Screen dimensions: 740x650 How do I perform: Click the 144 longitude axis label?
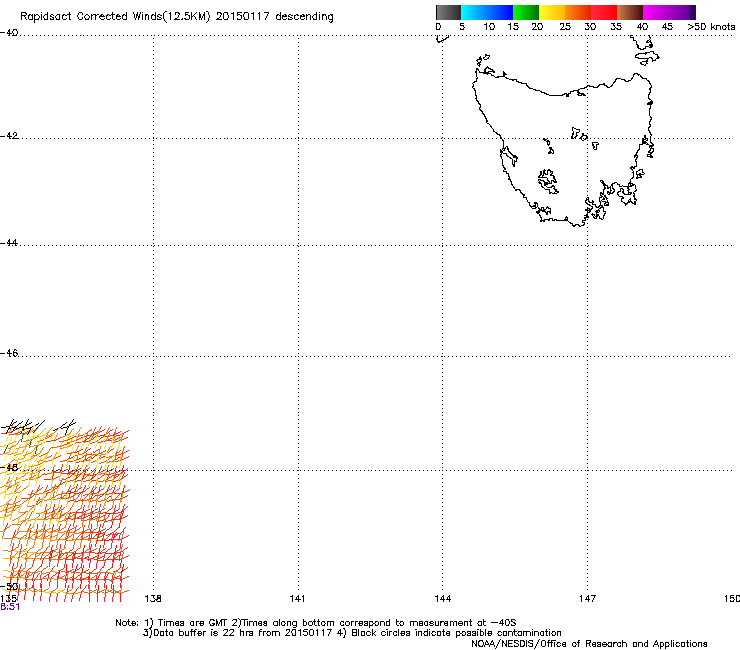coord(443,599)
